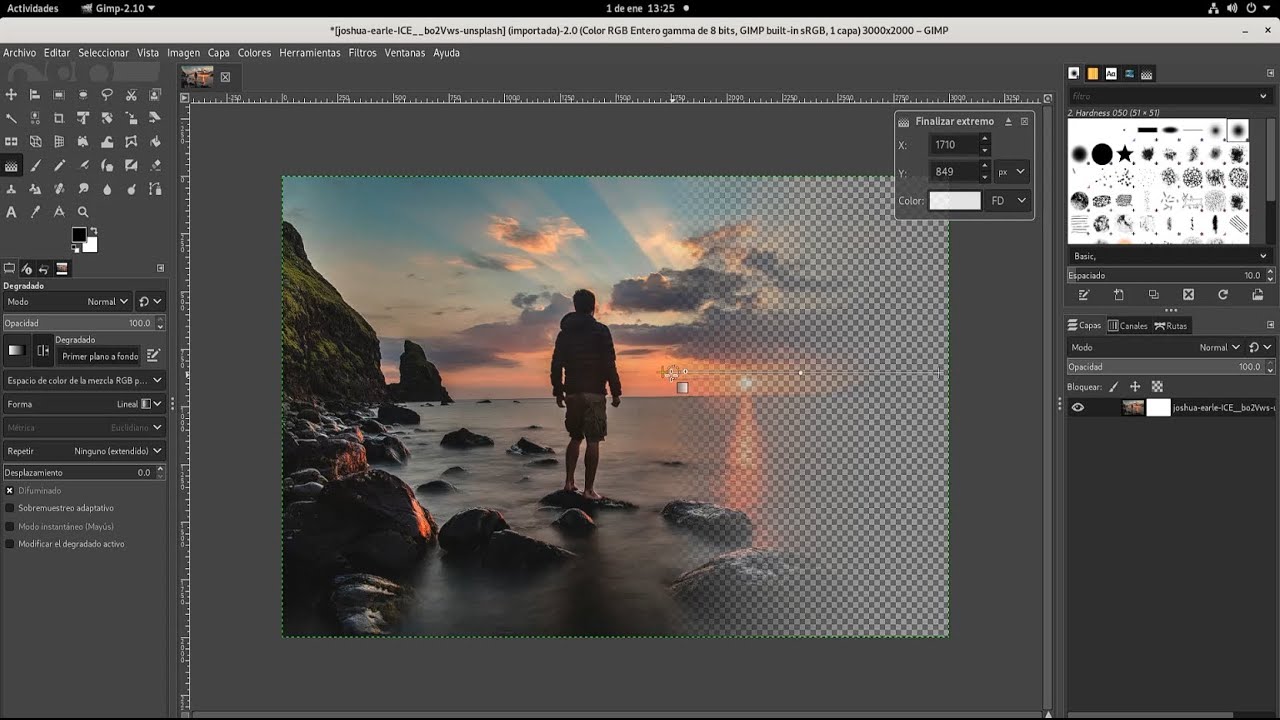Delete the selected brush
The width and height of the screenshot is (1280, 720).
[x=1188, y=295]
